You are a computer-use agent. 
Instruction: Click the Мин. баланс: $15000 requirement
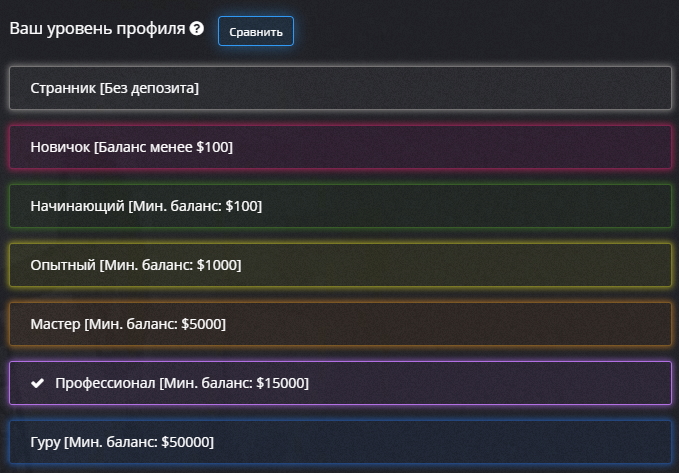pos(234,383)
